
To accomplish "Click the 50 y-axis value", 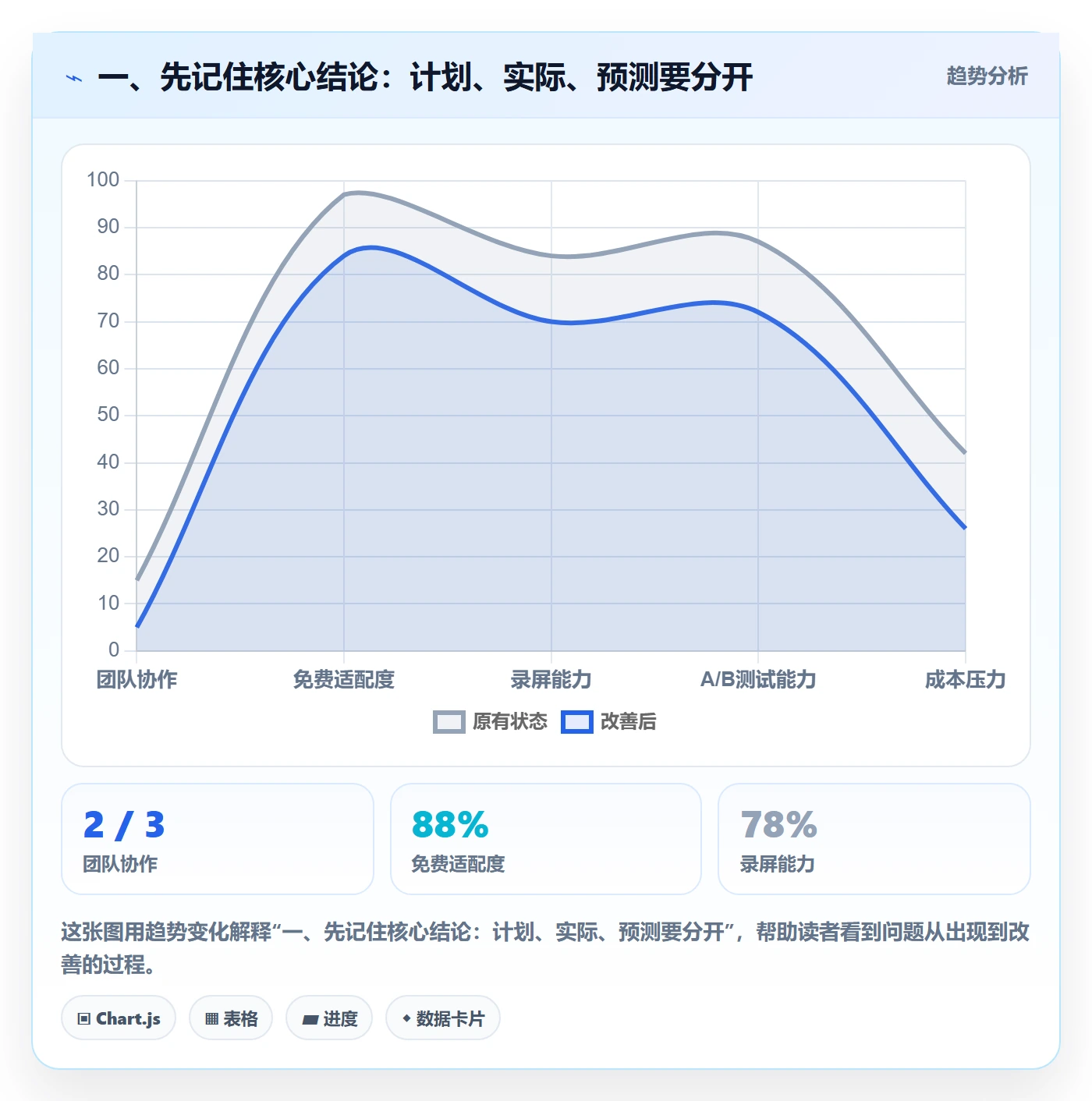I will click(108, 415).
